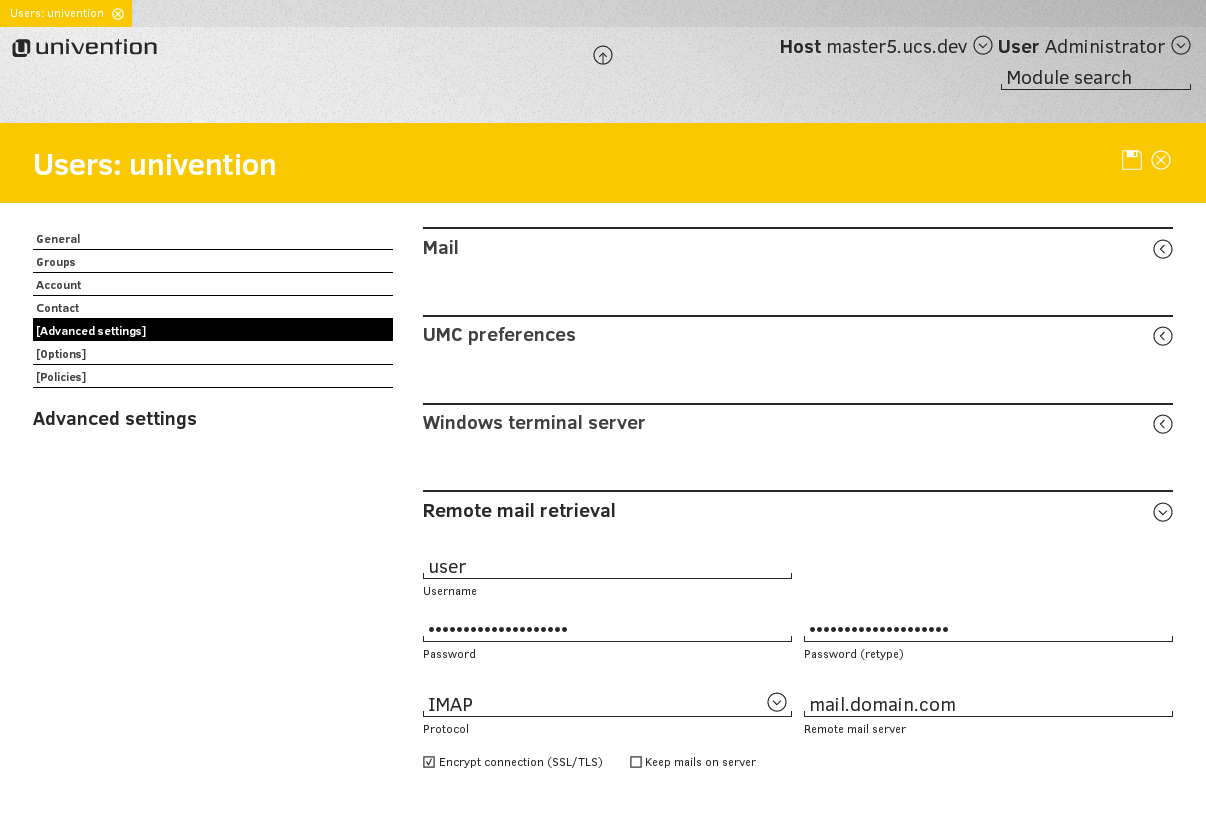Click the up arrow circle icon

click(x=603, y=56)
